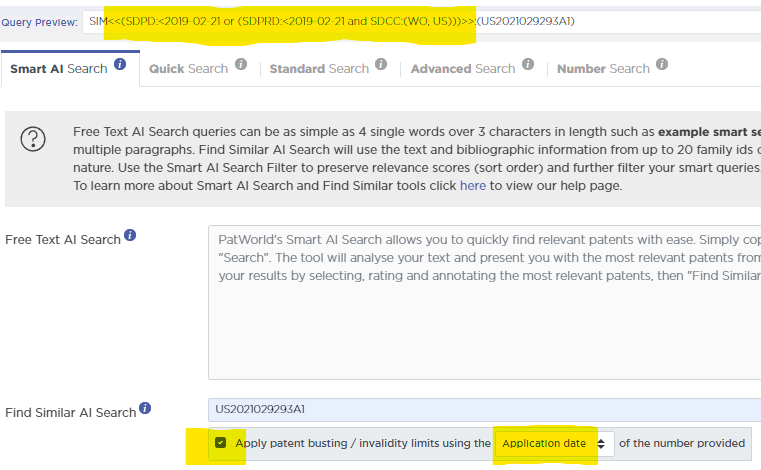761x470 pixels.
Task: Click the 'Free Text AI Search' label
Action: point(63,240)
